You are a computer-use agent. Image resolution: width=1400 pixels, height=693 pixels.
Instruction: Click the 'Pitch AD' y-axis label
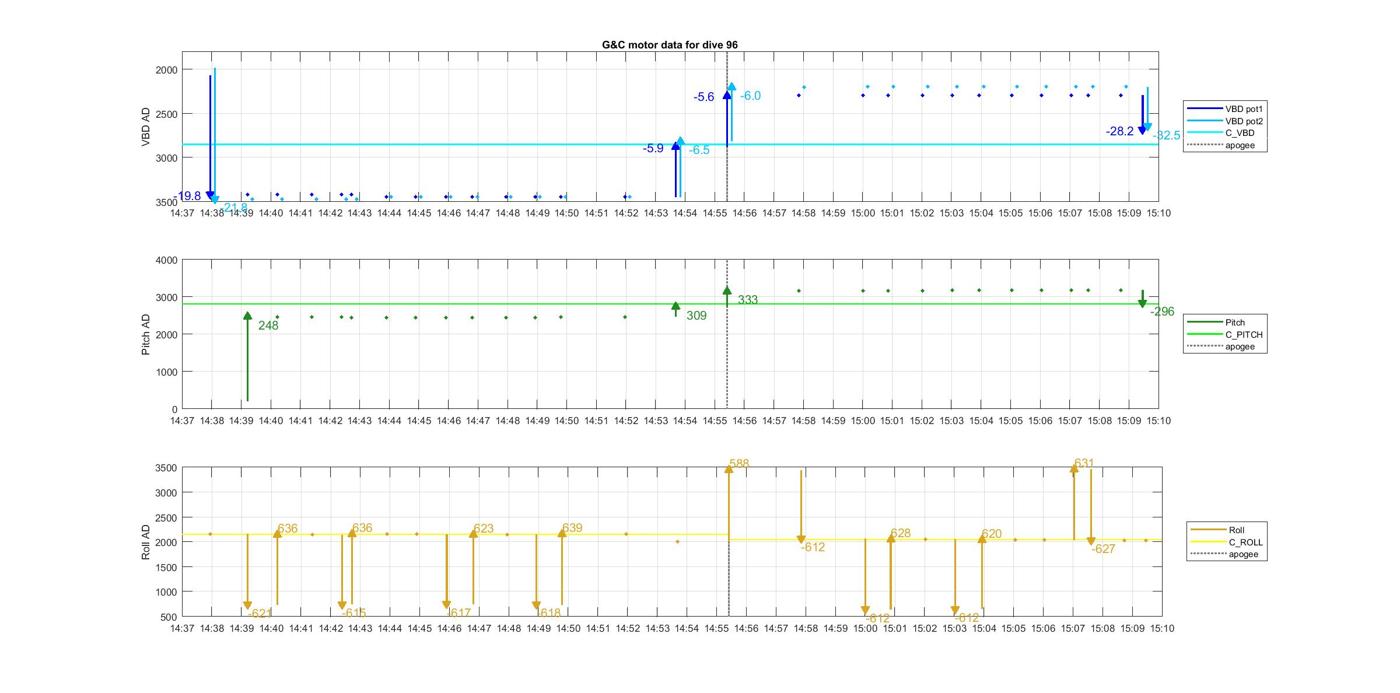146,335
